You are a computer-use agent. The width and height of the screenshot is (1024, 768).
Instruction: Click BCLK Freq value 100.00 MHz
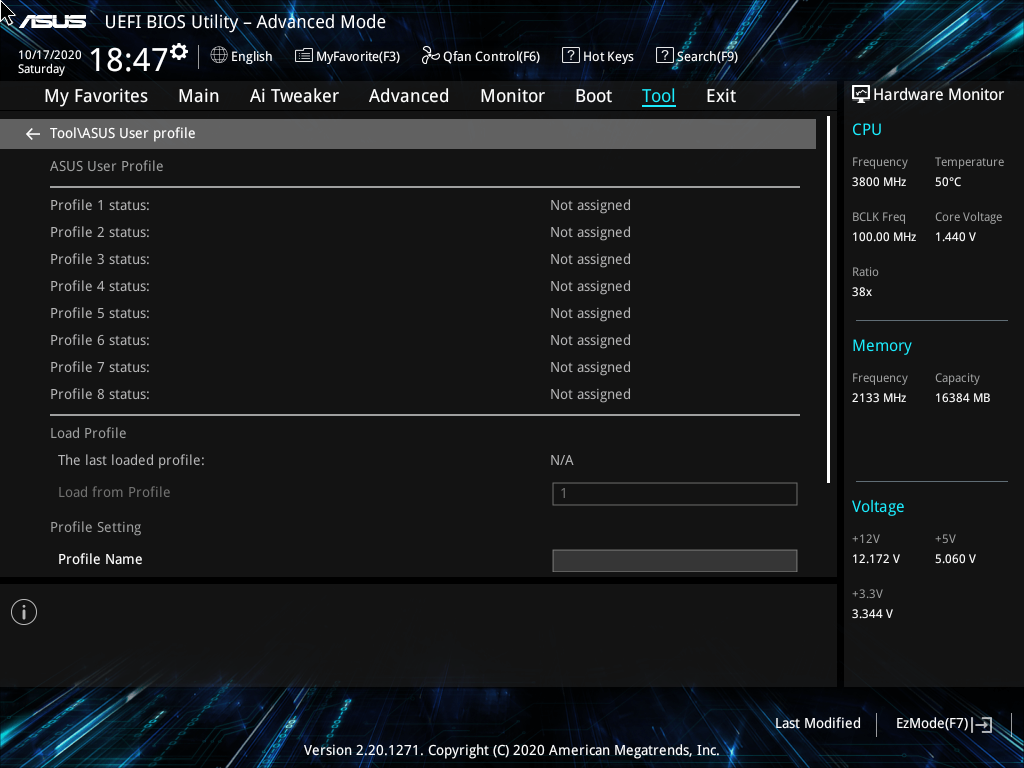pos(884,236)
